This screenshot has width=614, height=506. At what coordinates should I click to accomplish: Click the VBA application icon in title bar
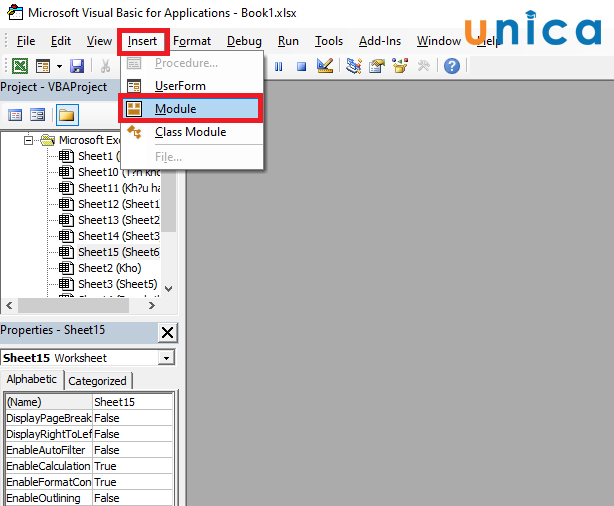15,12
